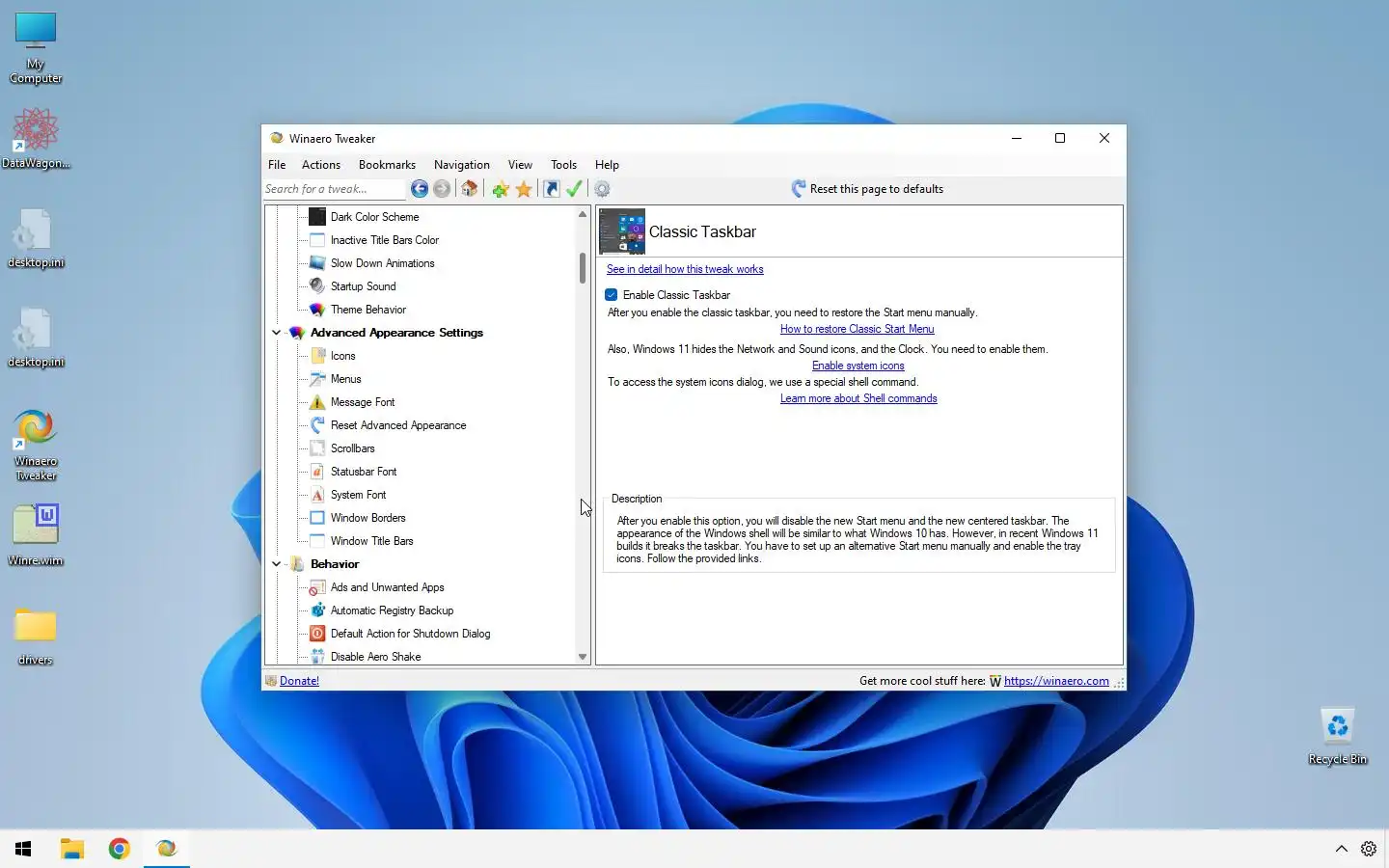Open the Actions menu
The image size is (1389, 868).
(x=321, y=165)
